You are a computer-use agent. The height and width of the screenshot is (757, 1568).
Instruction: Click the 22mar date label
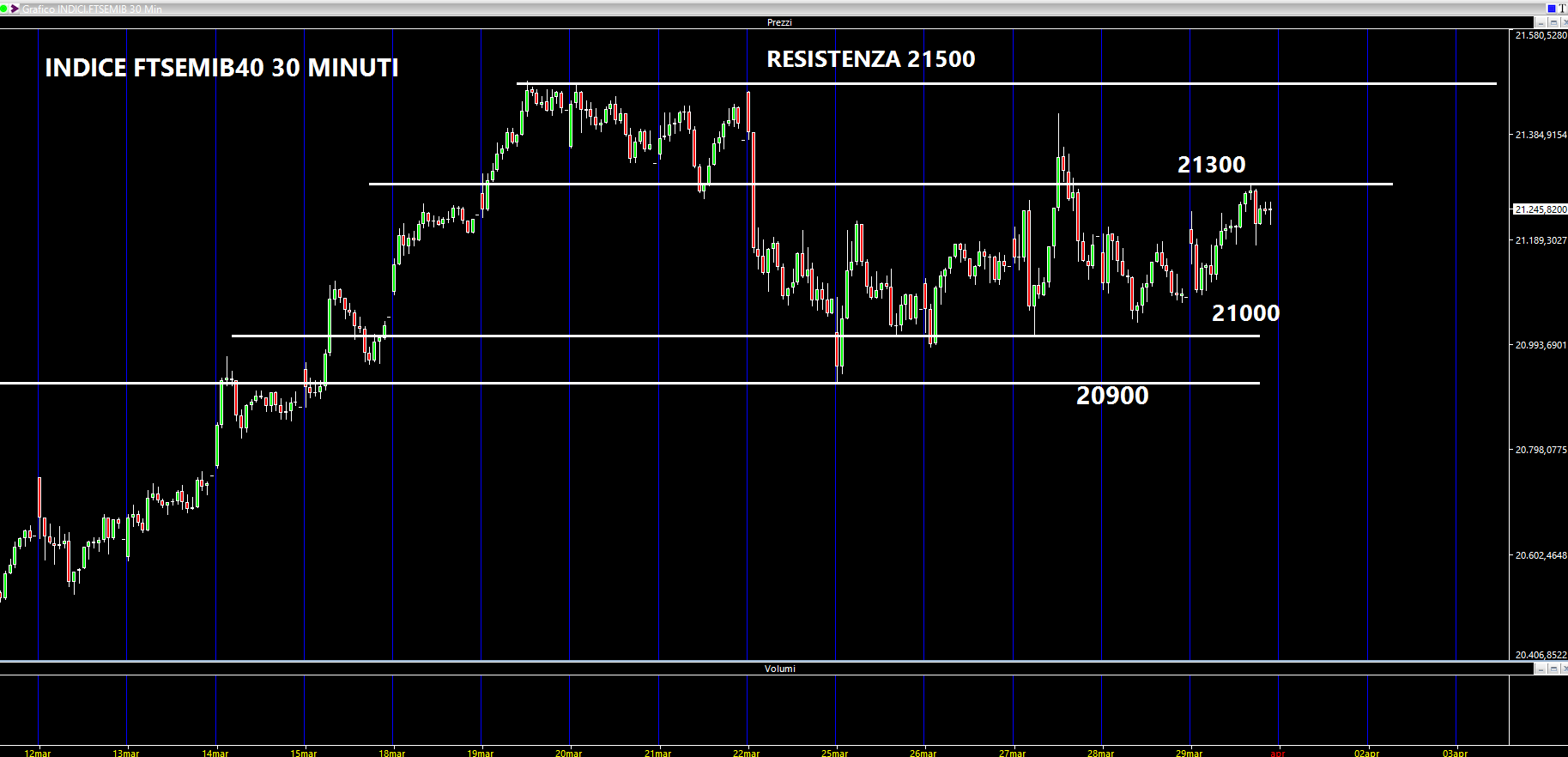[x=747, y=753]
